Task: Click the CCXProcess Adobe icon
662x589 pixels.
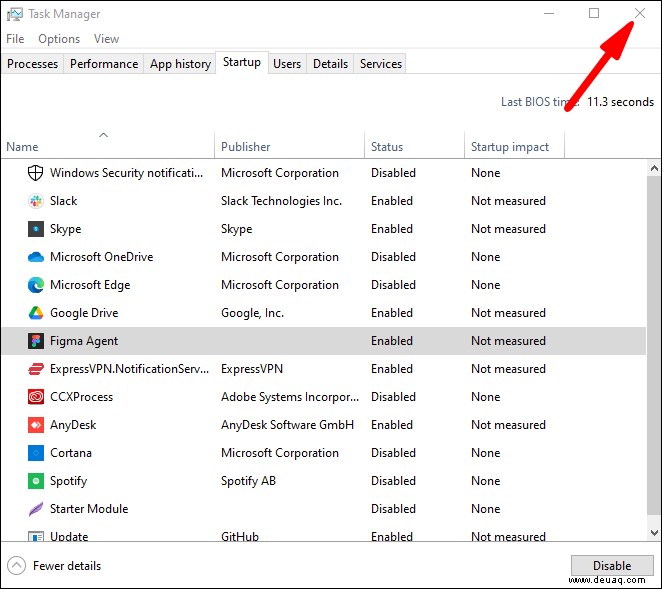Action: point(35,397)
